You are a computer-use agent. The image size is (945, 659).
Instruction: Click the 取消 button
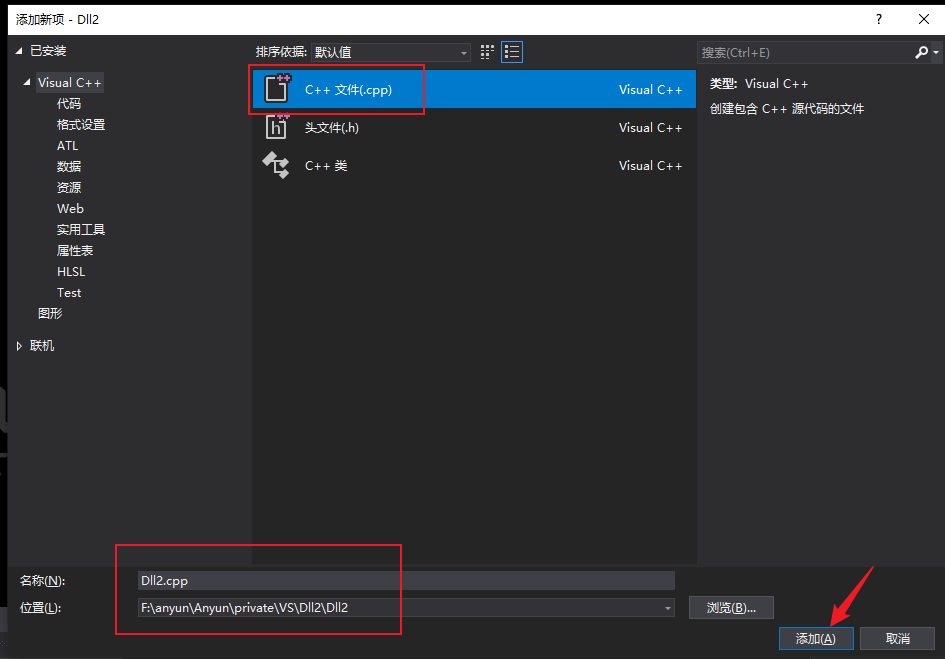897,639
